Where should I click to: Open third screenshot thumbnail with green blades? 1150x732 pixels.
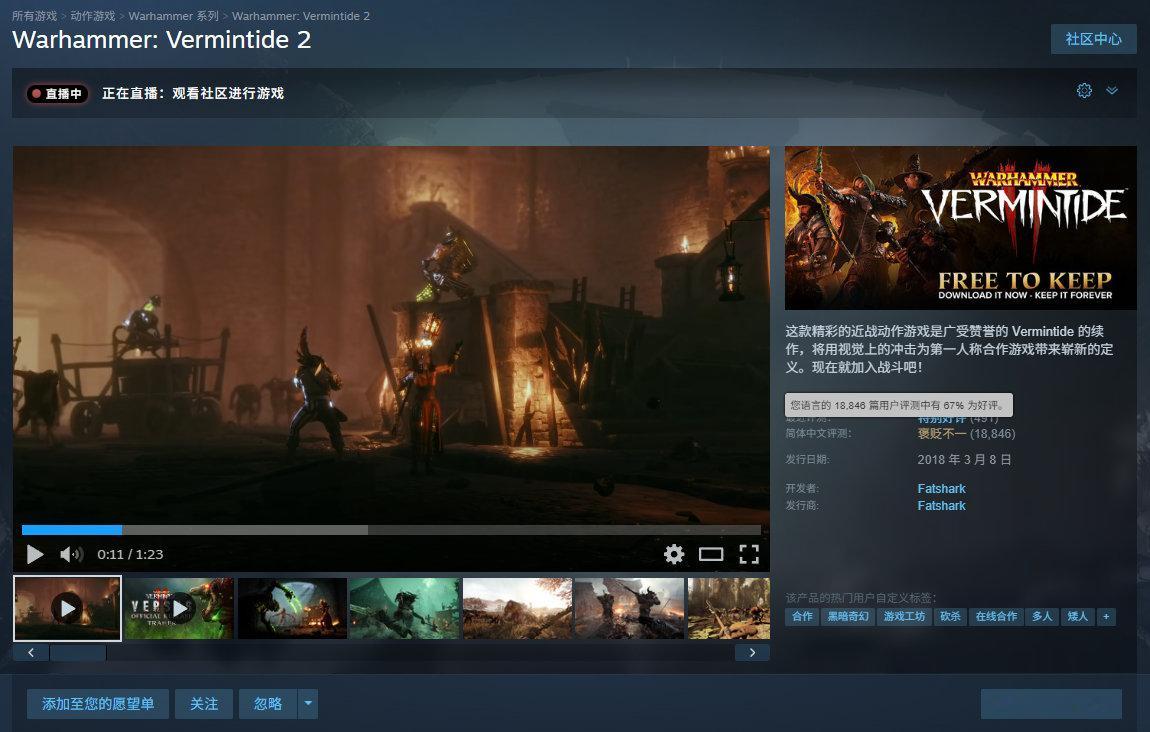(292, 608)
